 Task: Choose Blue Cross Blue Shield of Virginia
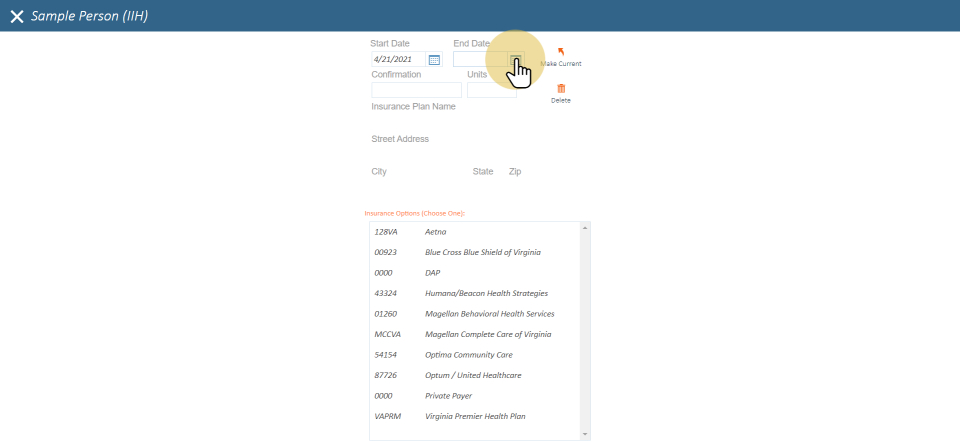point(482,252)
